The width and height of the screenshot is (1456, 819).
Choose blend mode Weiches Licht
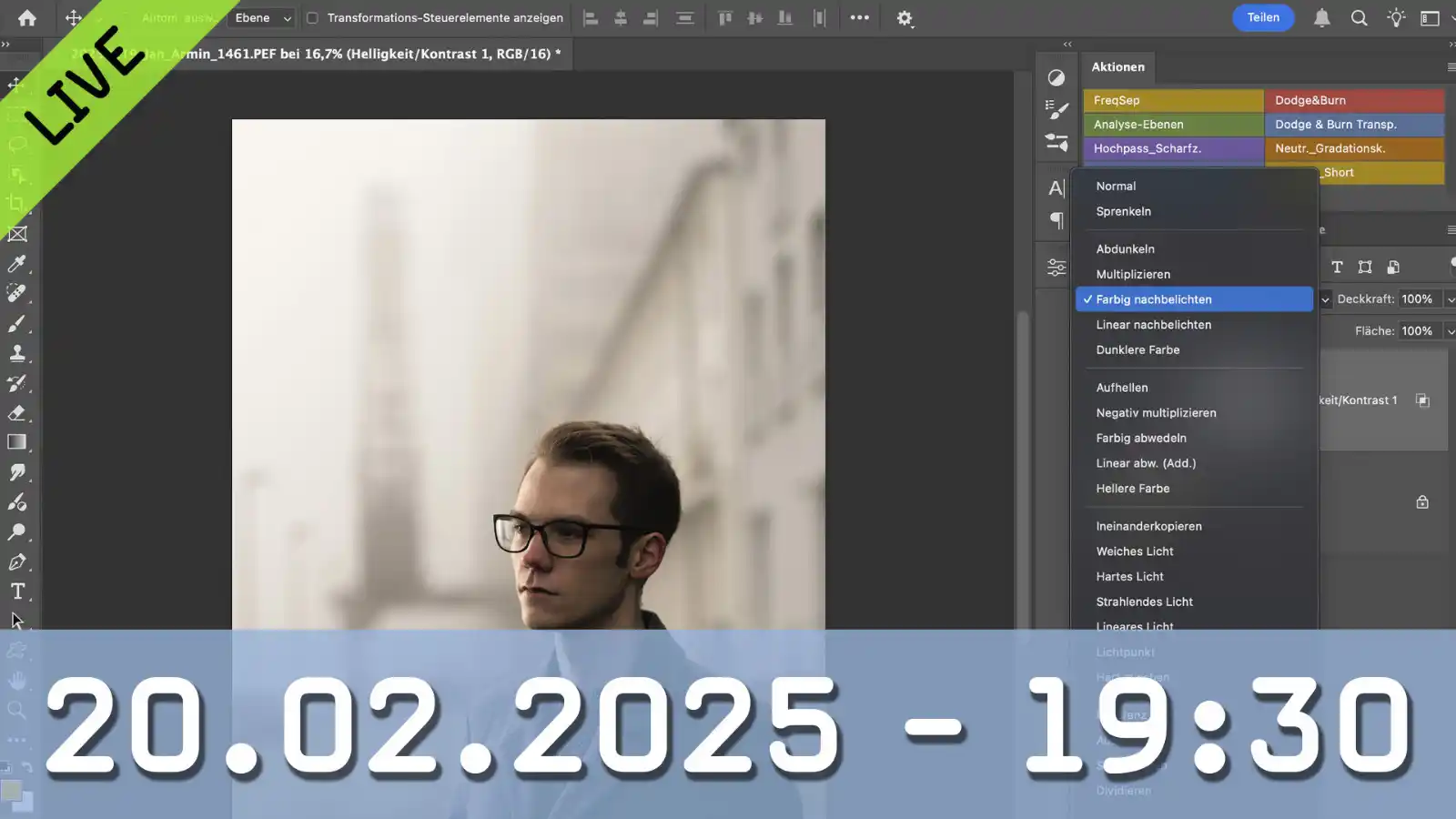(1194, 551)
